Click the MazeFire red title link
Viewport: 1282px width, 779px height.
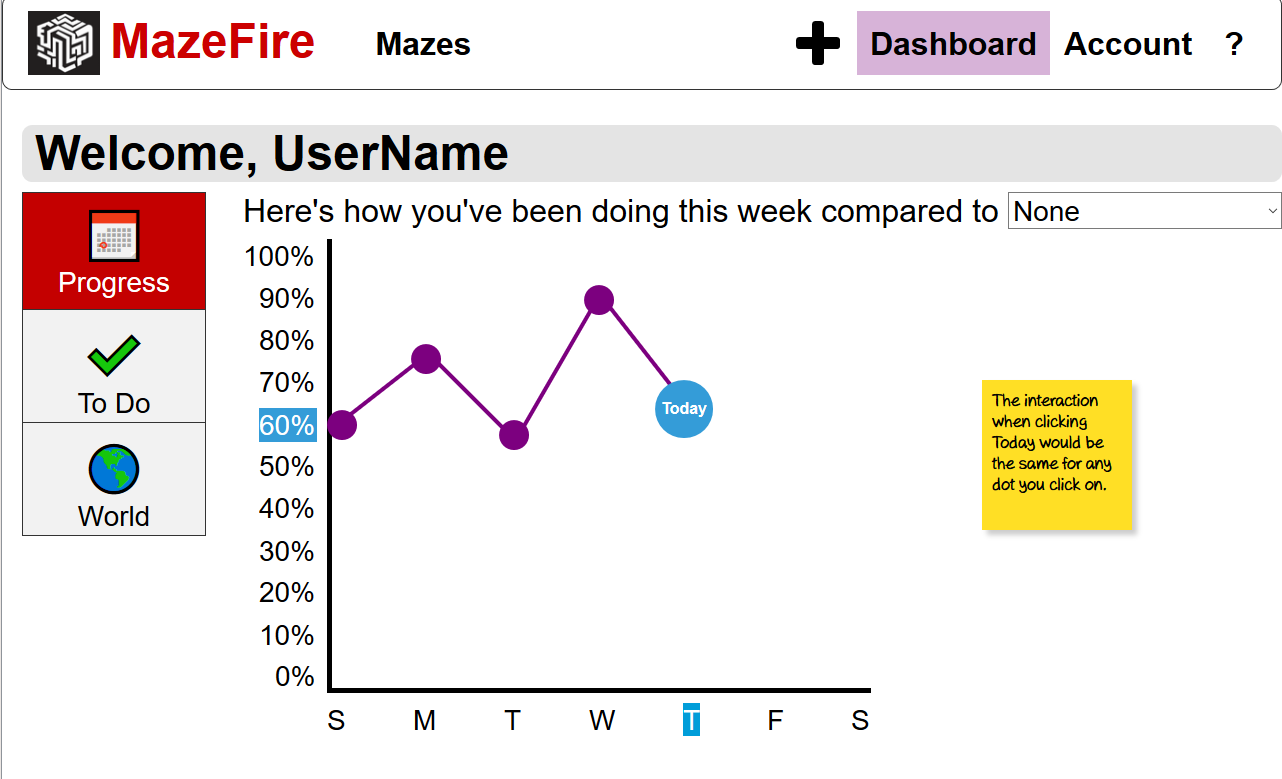[x=213, y=42]
